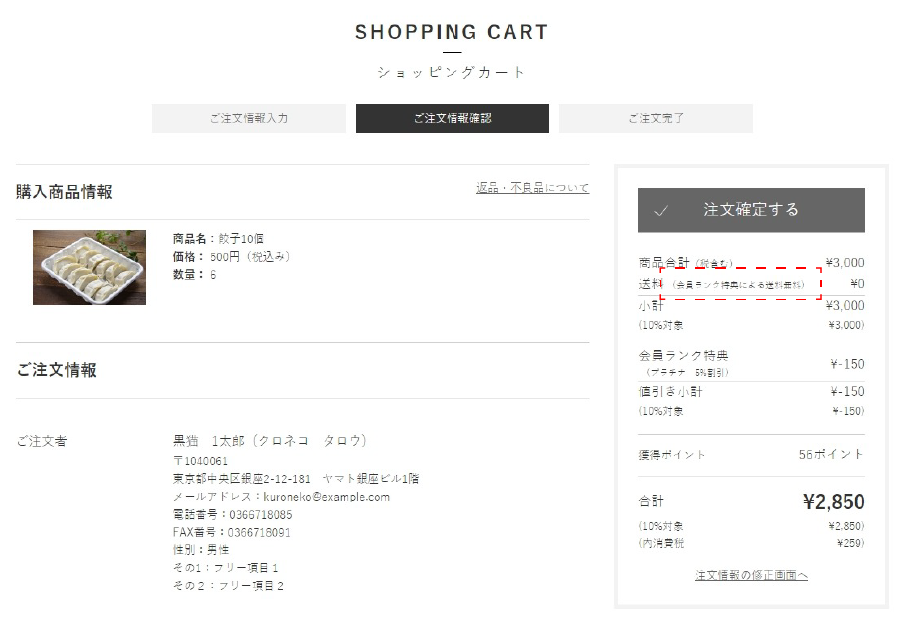Click the 値引き小計 ¥-150 row
The image size is (900, 620).
[x=751, y=392]
